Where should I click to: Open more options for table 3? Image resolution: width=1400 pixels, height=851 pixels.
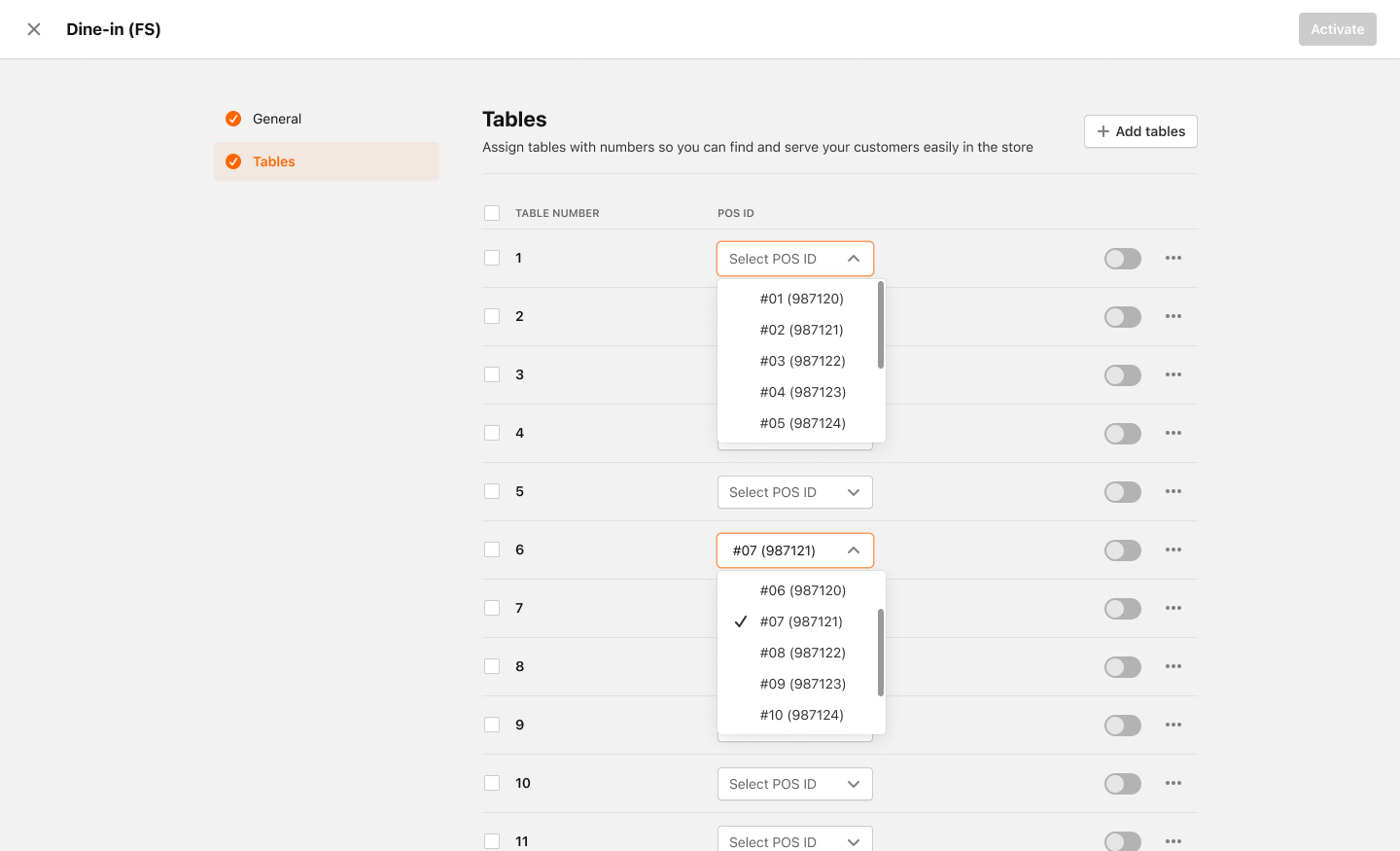tap(1173, 374)
